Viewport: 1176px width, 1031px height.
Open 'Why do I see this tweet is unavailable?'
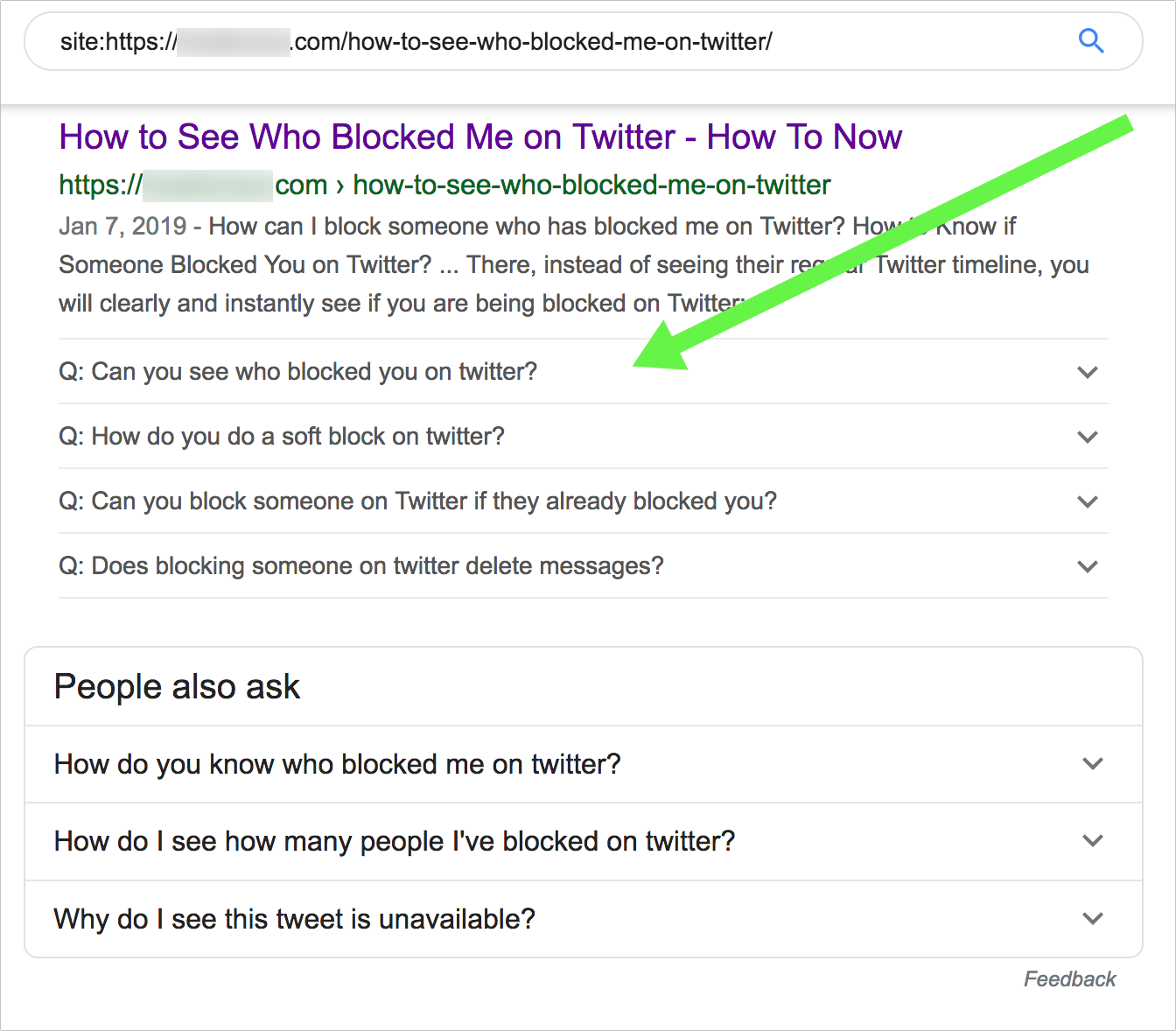294,919
